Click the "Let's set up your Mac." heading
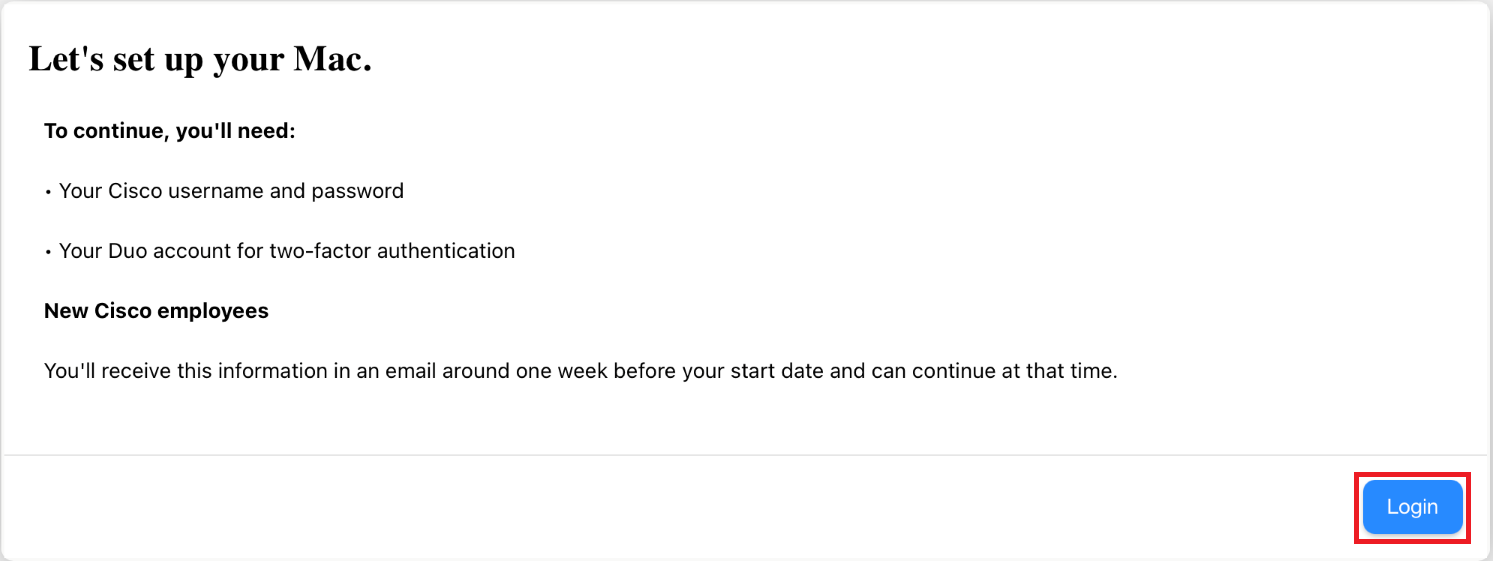The height and width of the screenshot is (561, 1493). coord(200,59)
